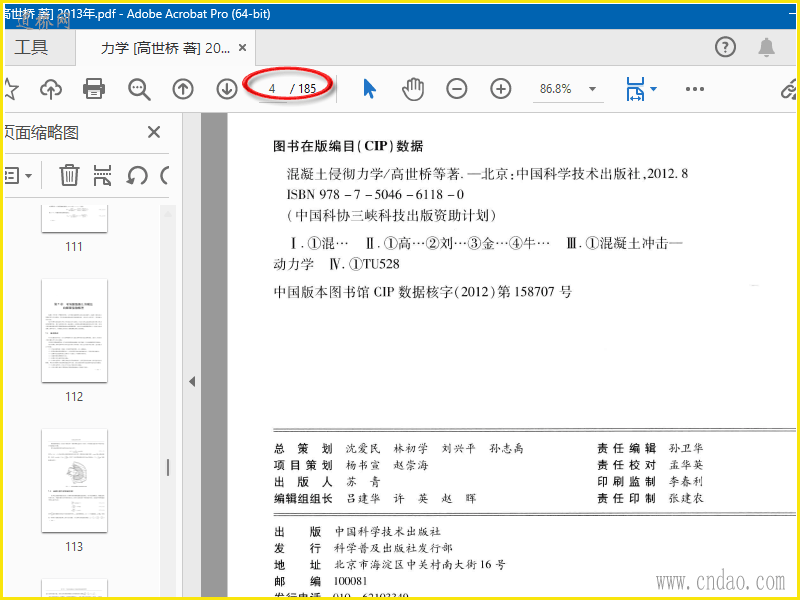Print the document
The width and height of the screenshot is (800, 600).
point(94,89)
